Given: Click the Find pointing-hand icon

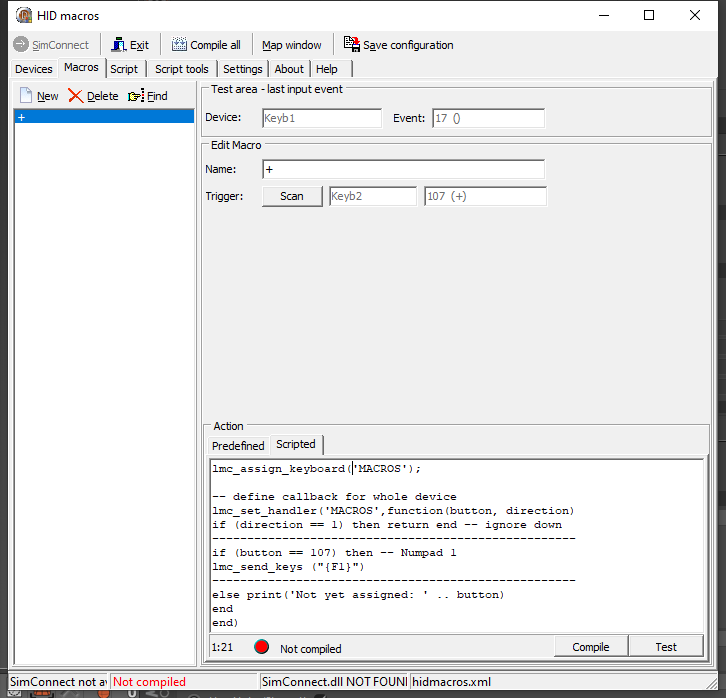Looking at the screenshot, I should 136,96.
